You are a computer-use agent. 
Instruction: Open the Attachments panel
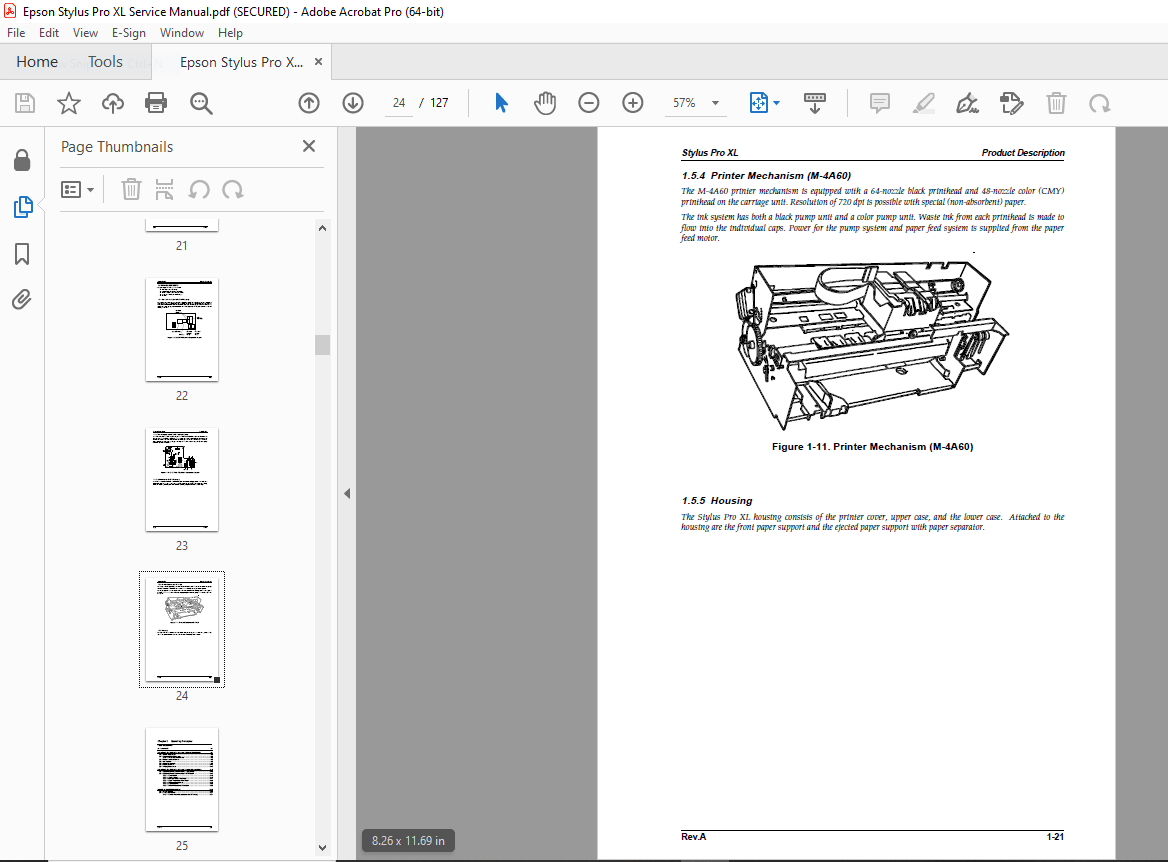[x=24, y=299]
